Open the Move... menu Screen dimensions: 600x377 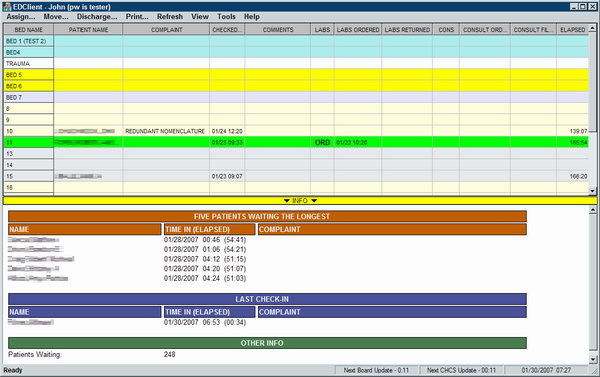coord(56,16)
